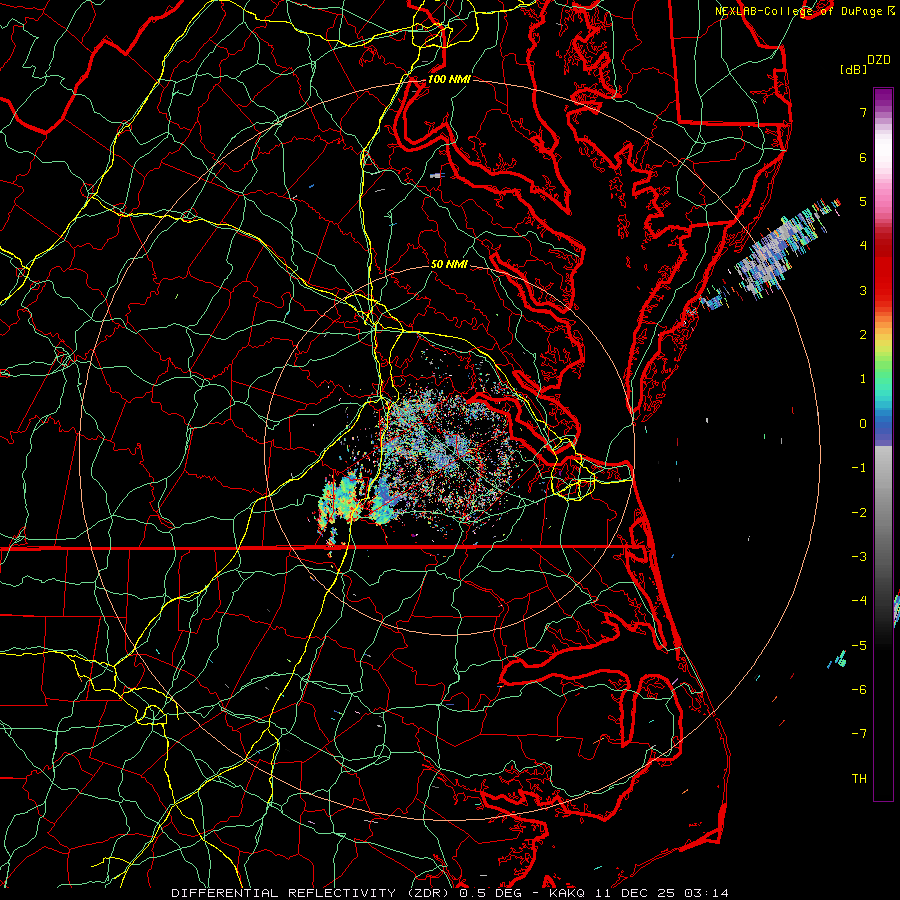Click the -7 value on the color scale
900x900 pixels.
(859, 734)
